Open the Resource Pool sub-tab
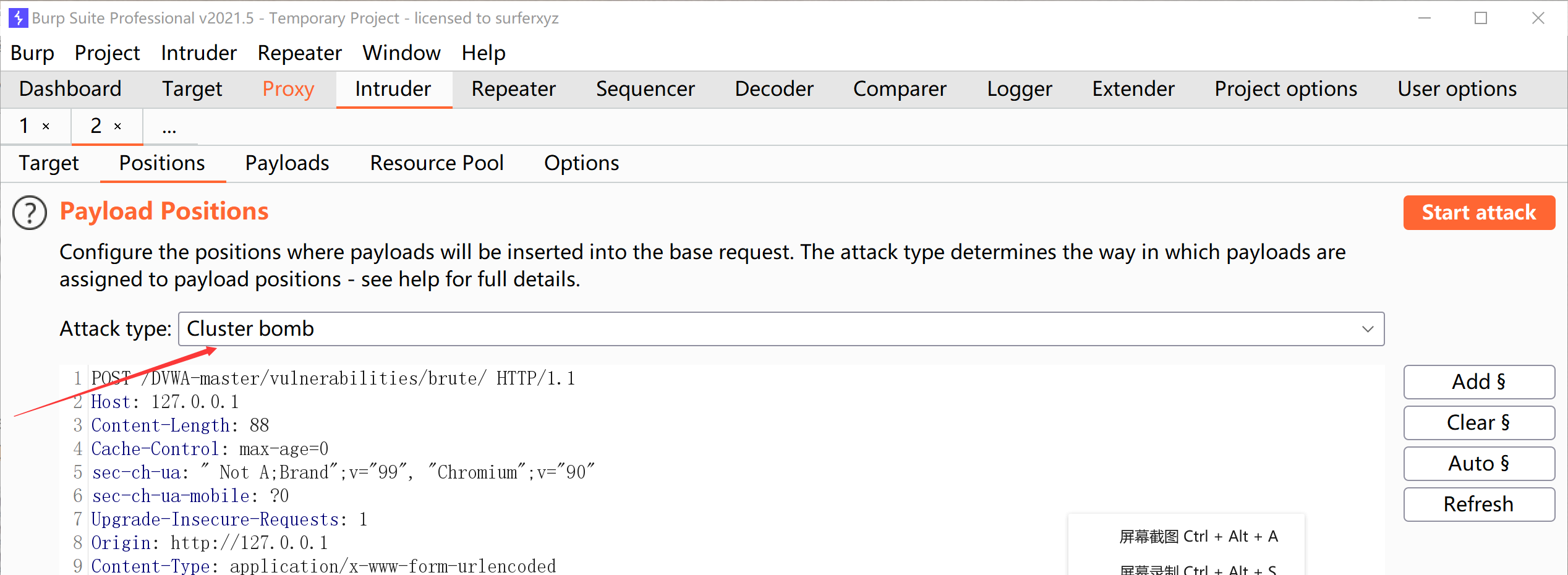The height and width of the screenshot is (575, 1568). pos(437,164)
